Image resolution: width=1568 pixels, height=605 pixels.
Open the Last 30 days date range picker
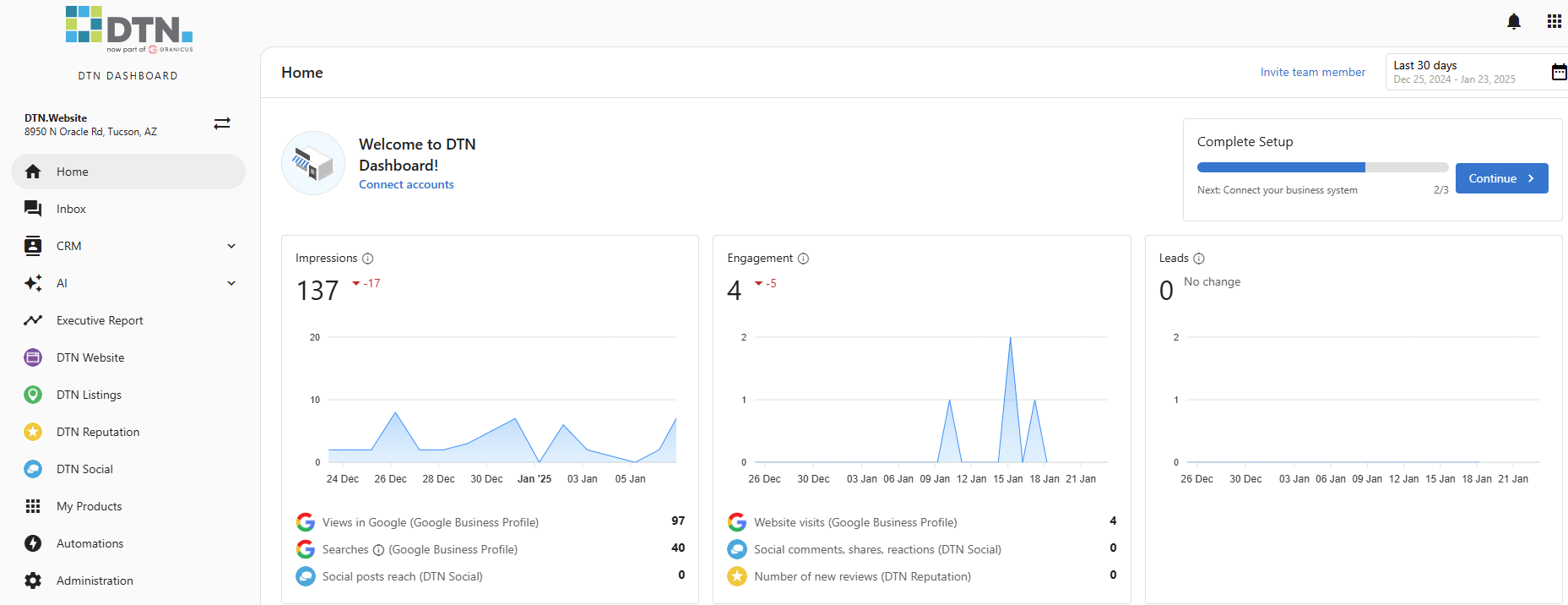tap(1476, 72)
